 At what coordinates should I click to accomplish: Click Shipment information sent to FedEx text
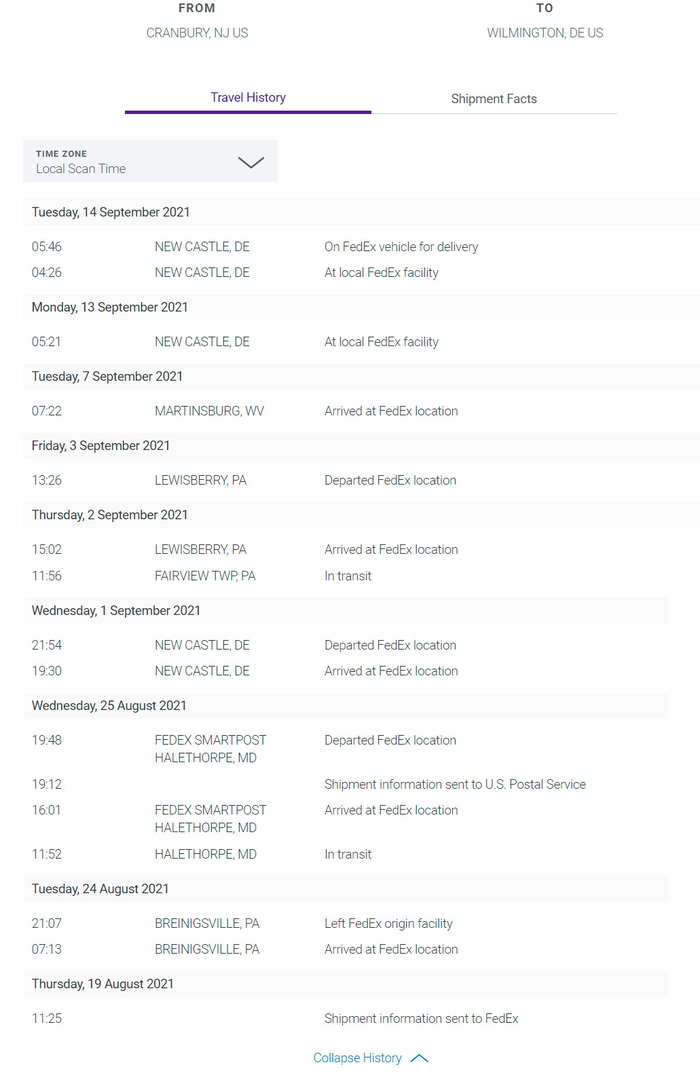[x=421, y=1019]
